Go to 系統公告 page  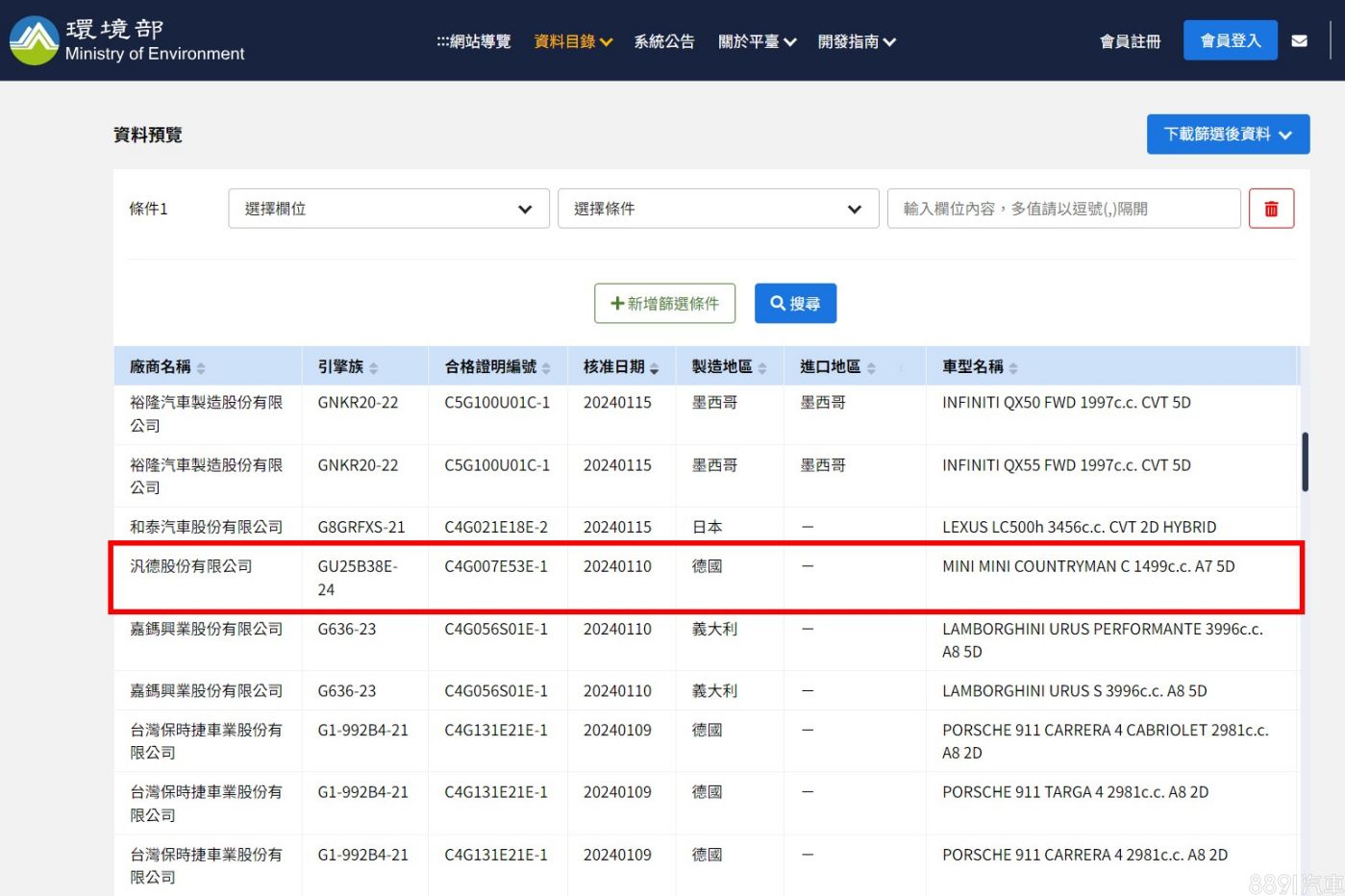coord(663,41)
